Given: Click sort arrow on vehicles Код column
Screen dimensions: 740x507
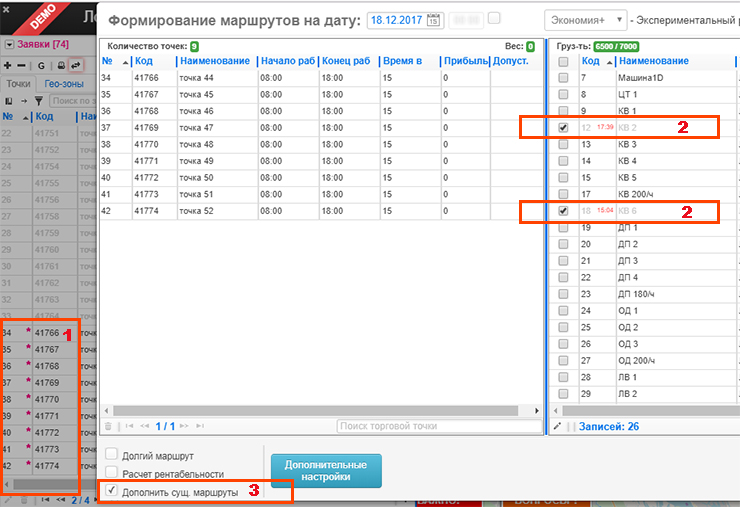Looking at the screenshot, I should pos(609,62).
